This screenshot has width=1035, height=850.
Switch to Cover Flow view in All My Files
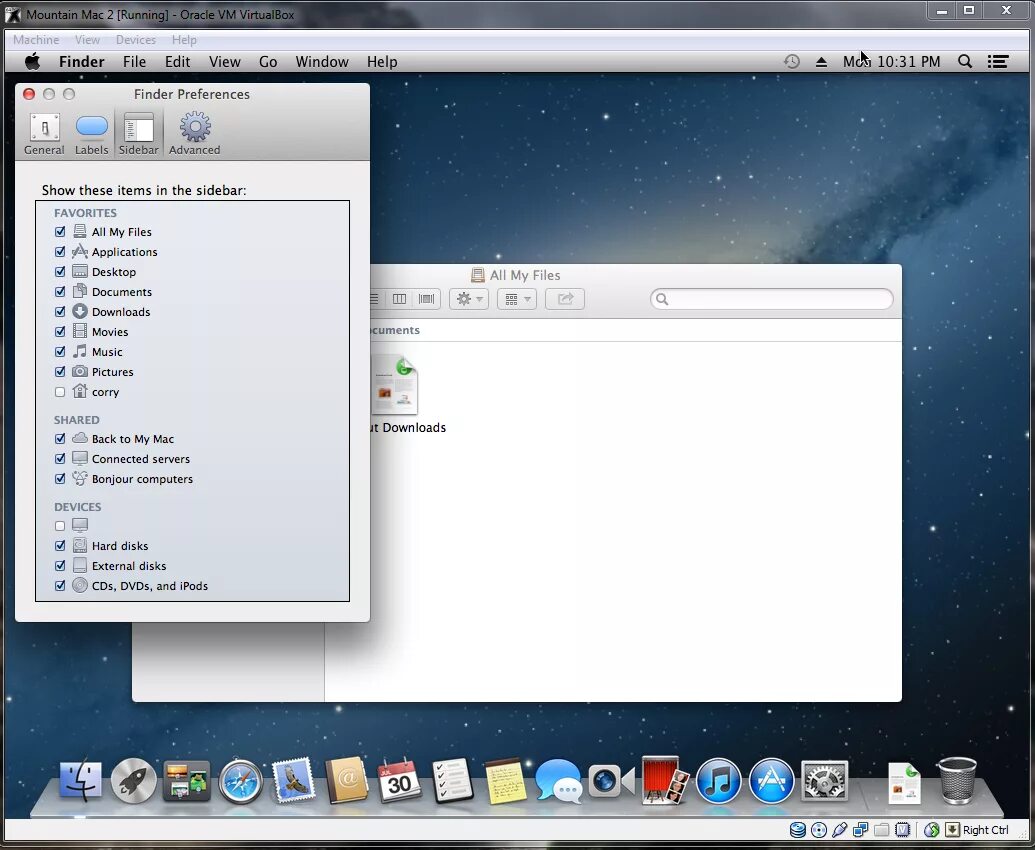(427, 299)
